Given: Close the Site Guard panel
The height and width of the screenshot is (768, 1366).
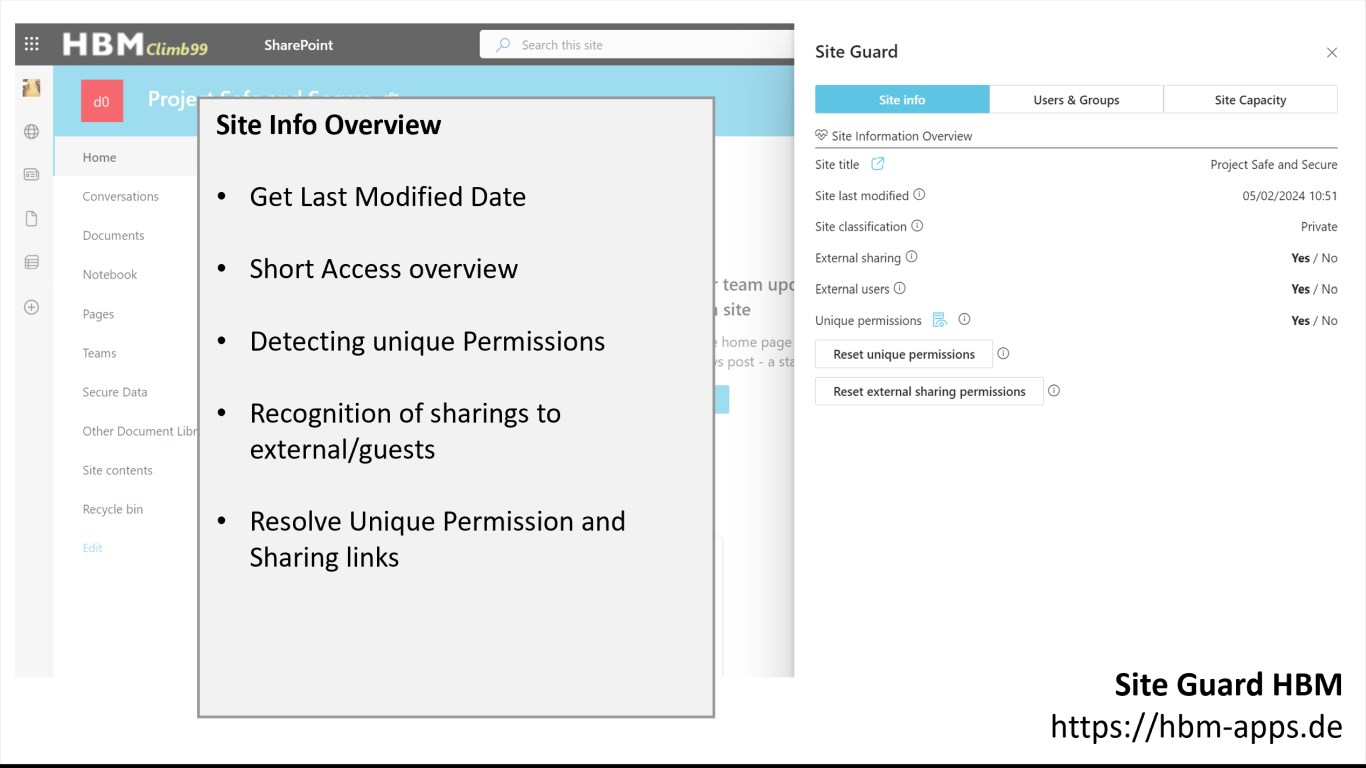Looking at the screenshot, I should pyautogui.click(x=1332, y=52).
